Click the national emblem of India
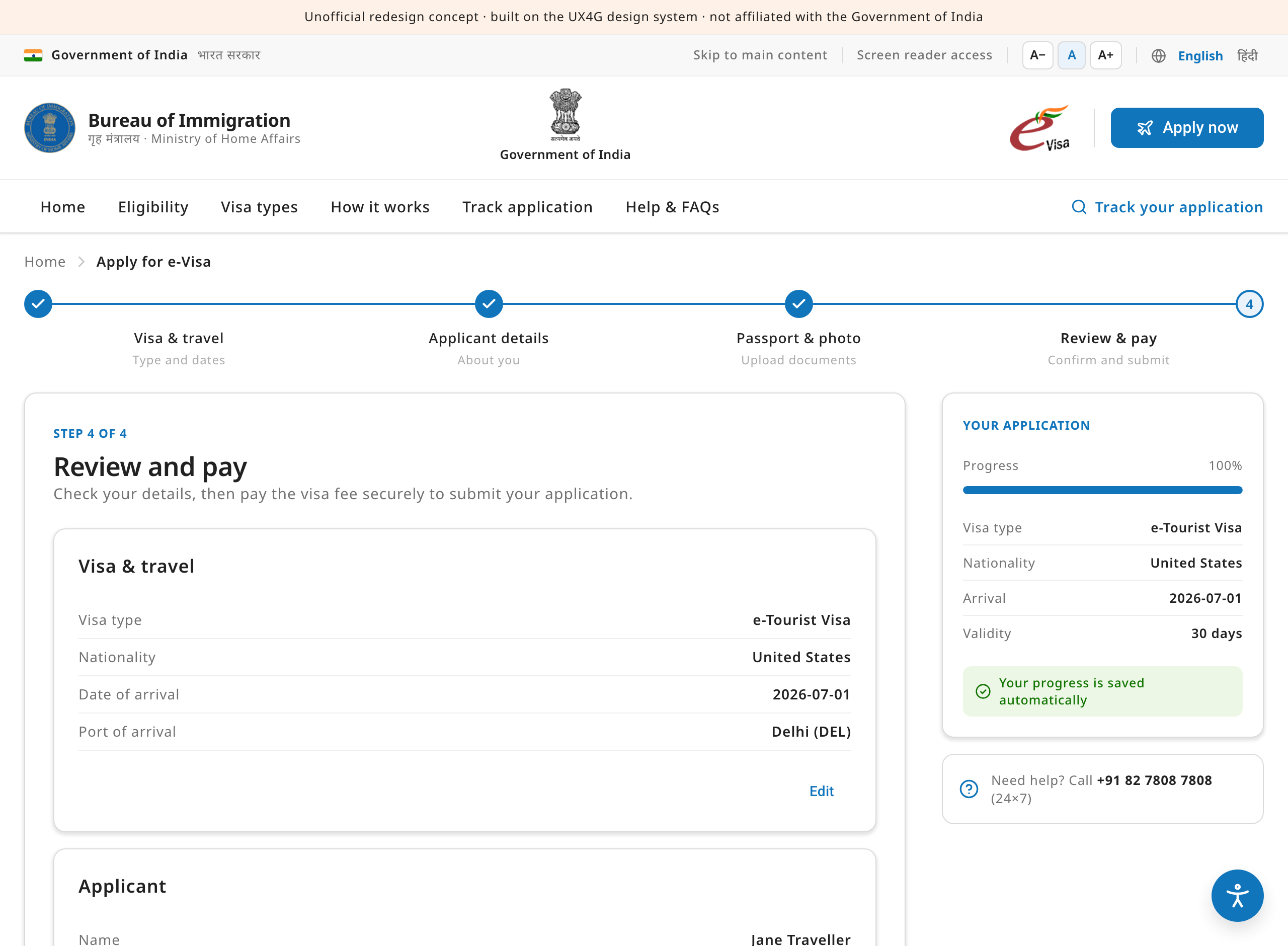This screenshot has height=946, width=1288. point(565,115)
